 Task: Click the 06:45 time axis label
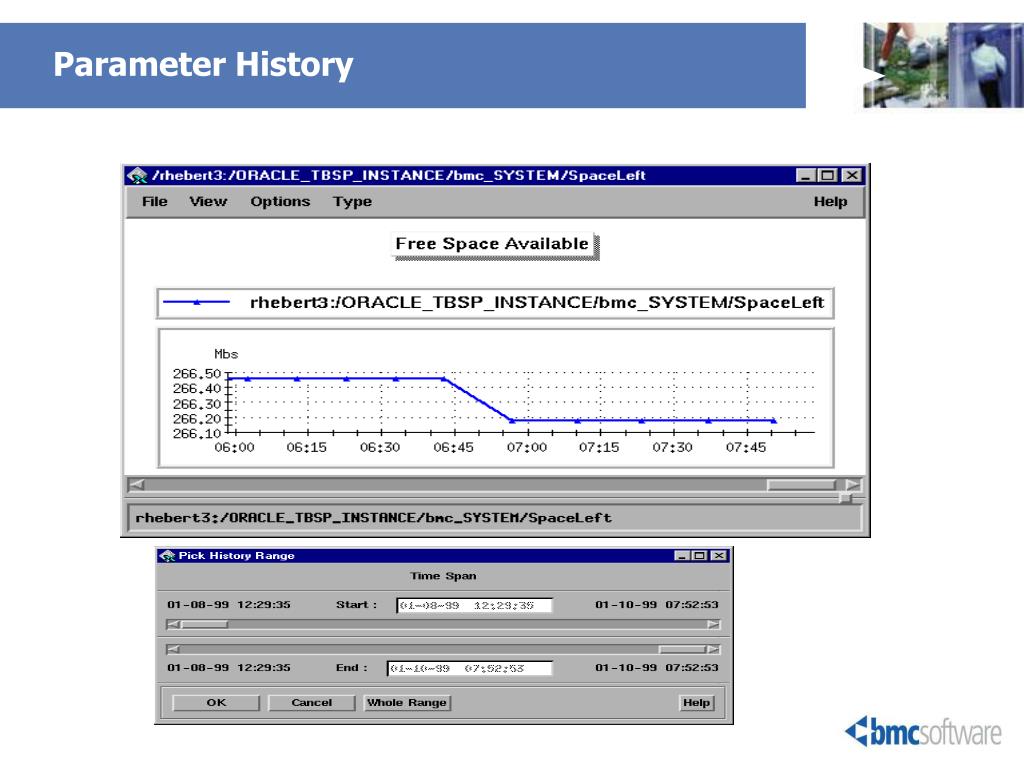point(453,447)
